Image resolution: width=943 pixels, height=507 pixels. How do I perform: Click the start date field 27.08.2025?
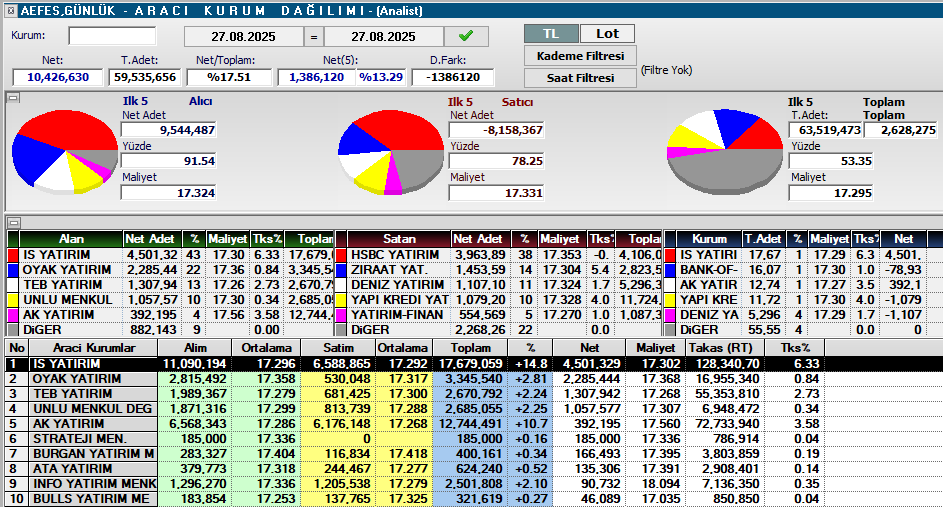tap(243, 37)
